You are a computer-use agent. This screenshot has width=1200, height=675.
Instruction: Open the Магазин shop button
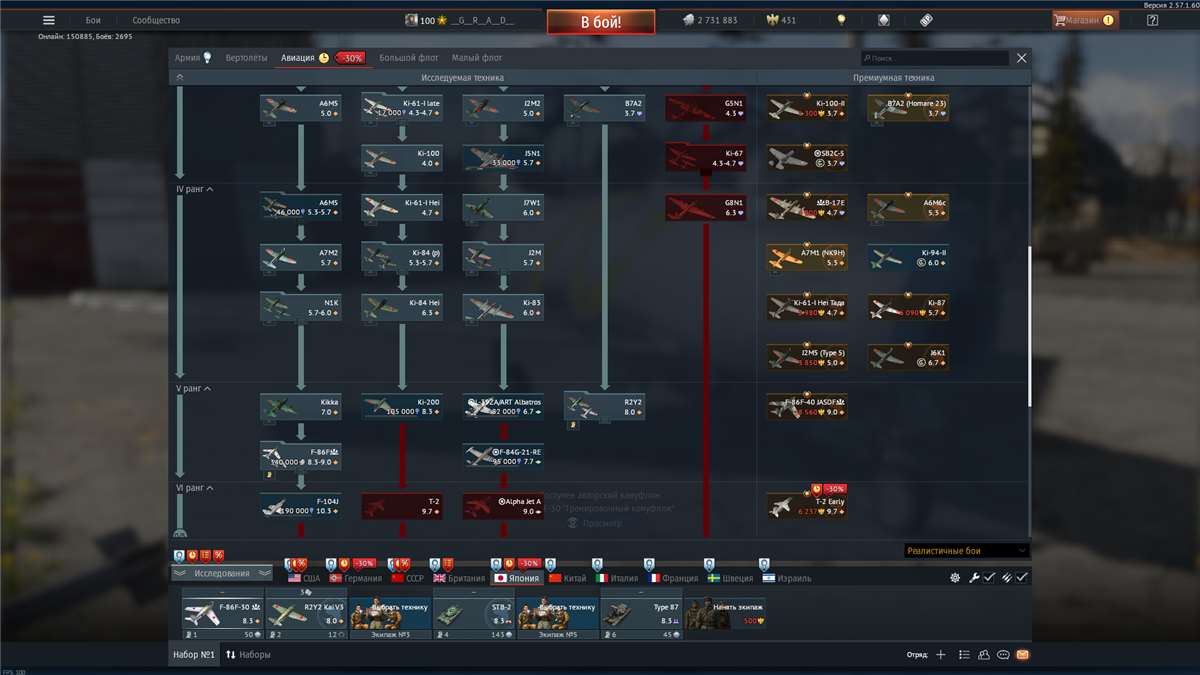coord(1085,20)
